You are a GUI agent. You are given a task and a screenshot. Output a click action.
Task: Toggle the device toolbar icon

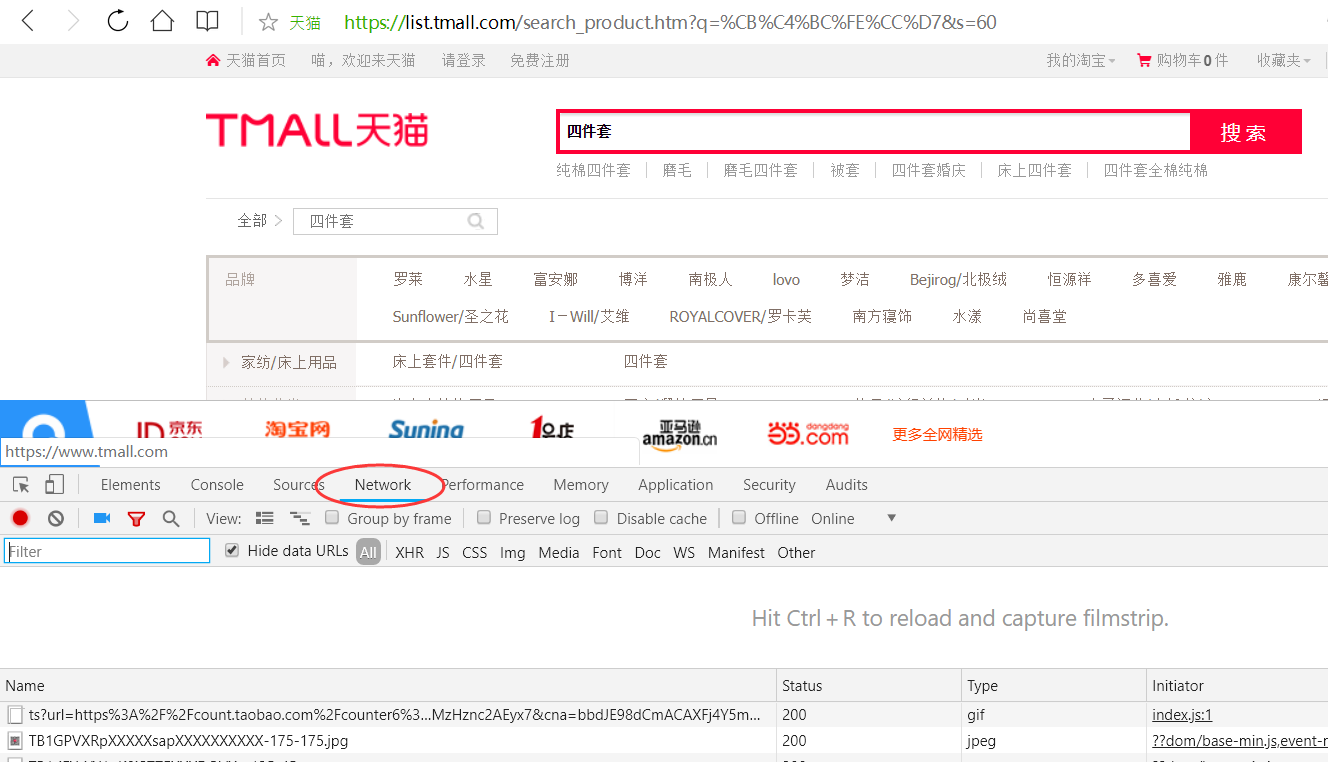(x=54, y=485)
